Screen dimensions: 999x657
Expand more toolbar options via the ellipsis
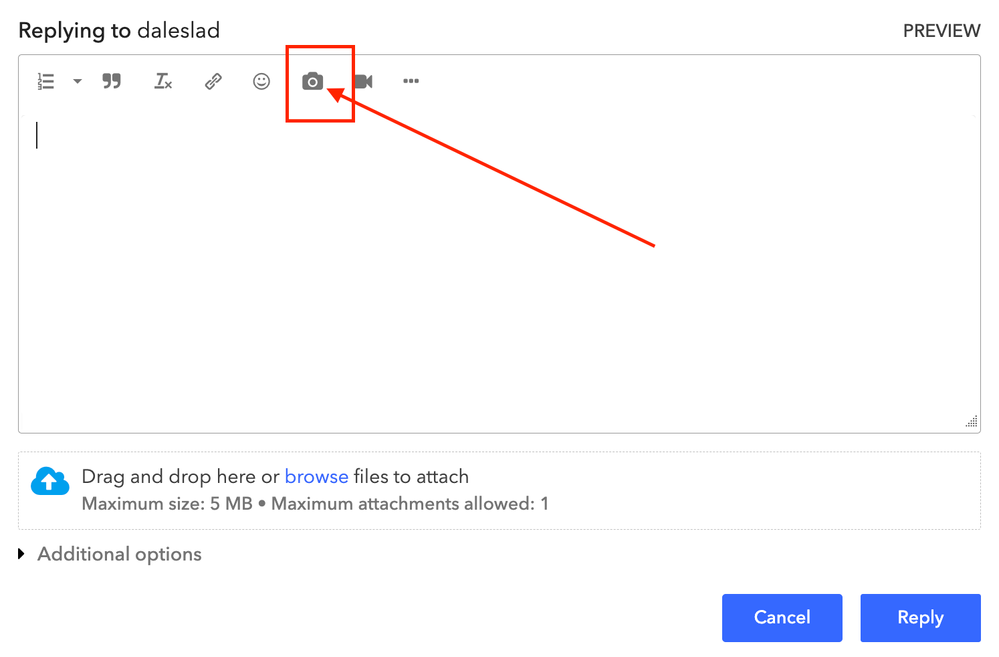click(411, 82)
